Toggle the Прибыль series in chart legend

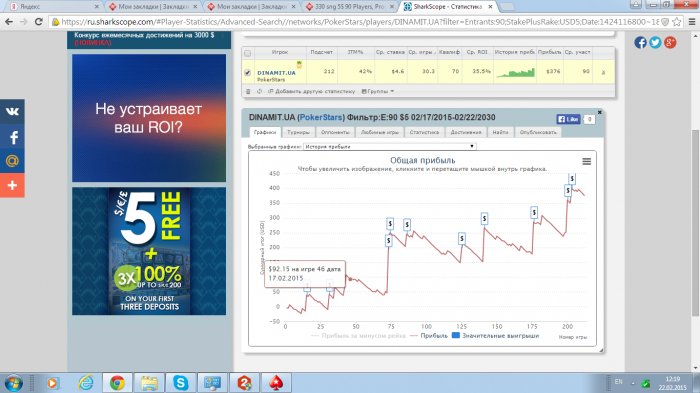(428, 335)
